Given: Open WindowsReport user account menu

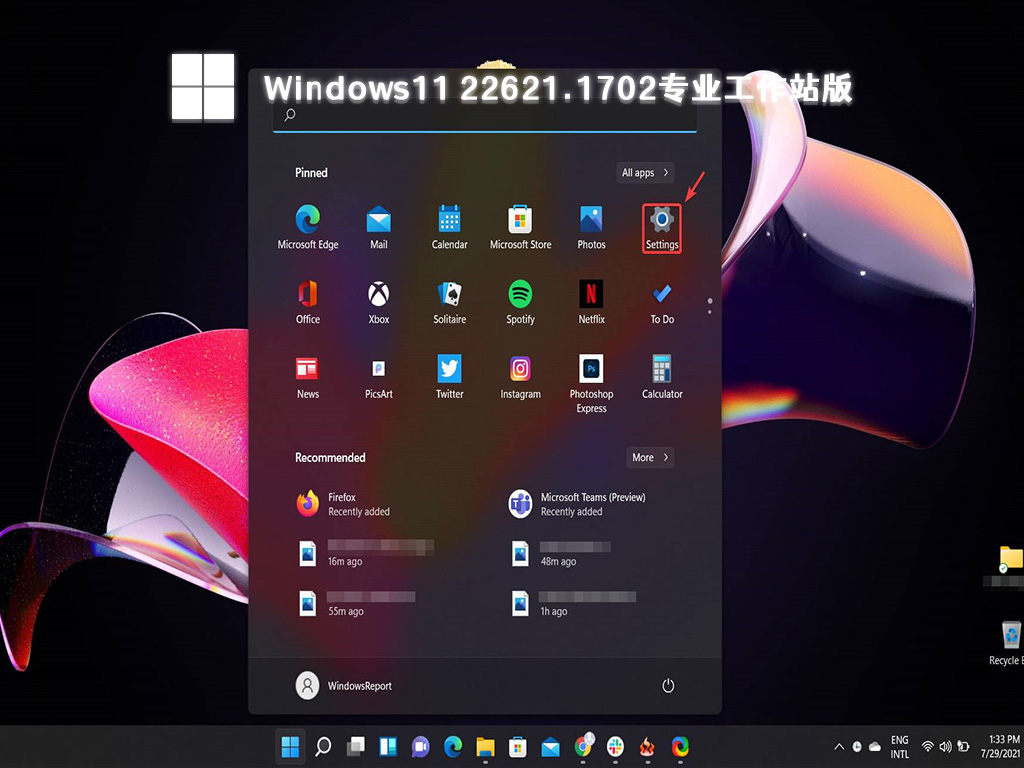Looking at the screenshot, I should click(x=344, y=686).
